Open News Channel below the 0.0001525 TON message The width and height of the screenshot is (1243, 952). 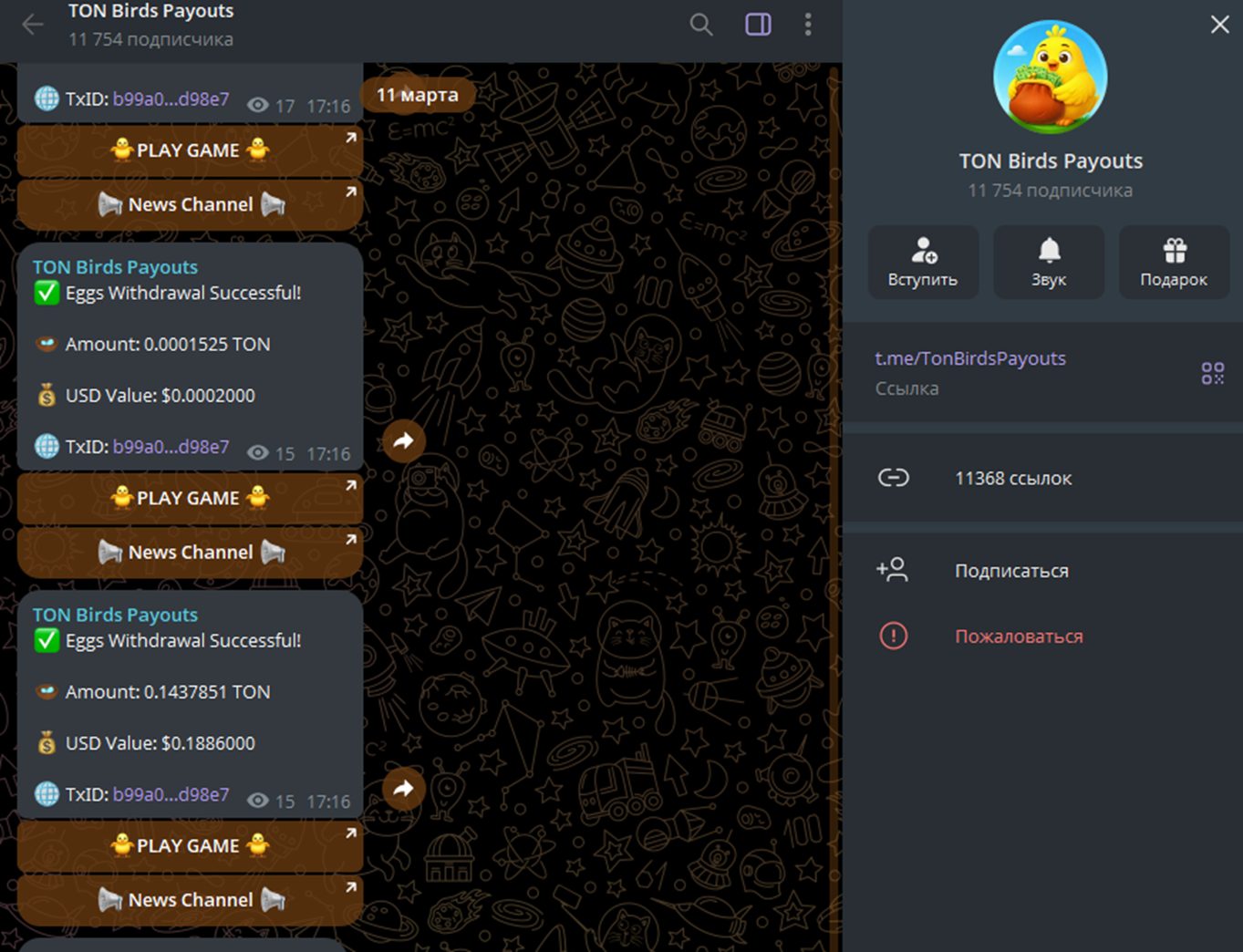[x=190, y=552]
